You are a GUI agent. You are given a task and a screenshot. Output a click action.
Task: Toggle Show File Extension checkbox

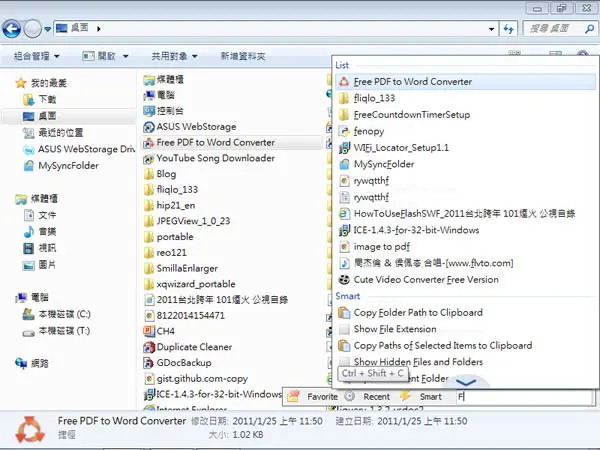pos(344,329)
